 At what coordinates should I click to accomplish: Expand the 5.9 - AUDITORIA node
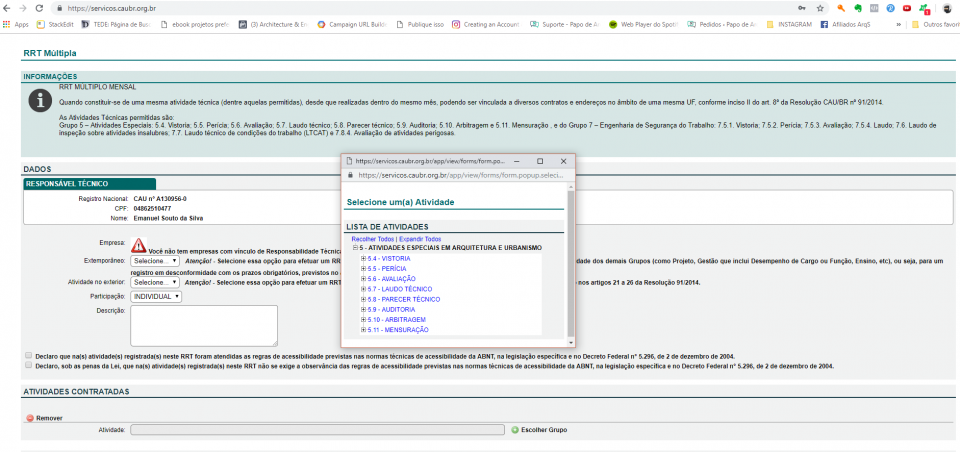point(363,309)
